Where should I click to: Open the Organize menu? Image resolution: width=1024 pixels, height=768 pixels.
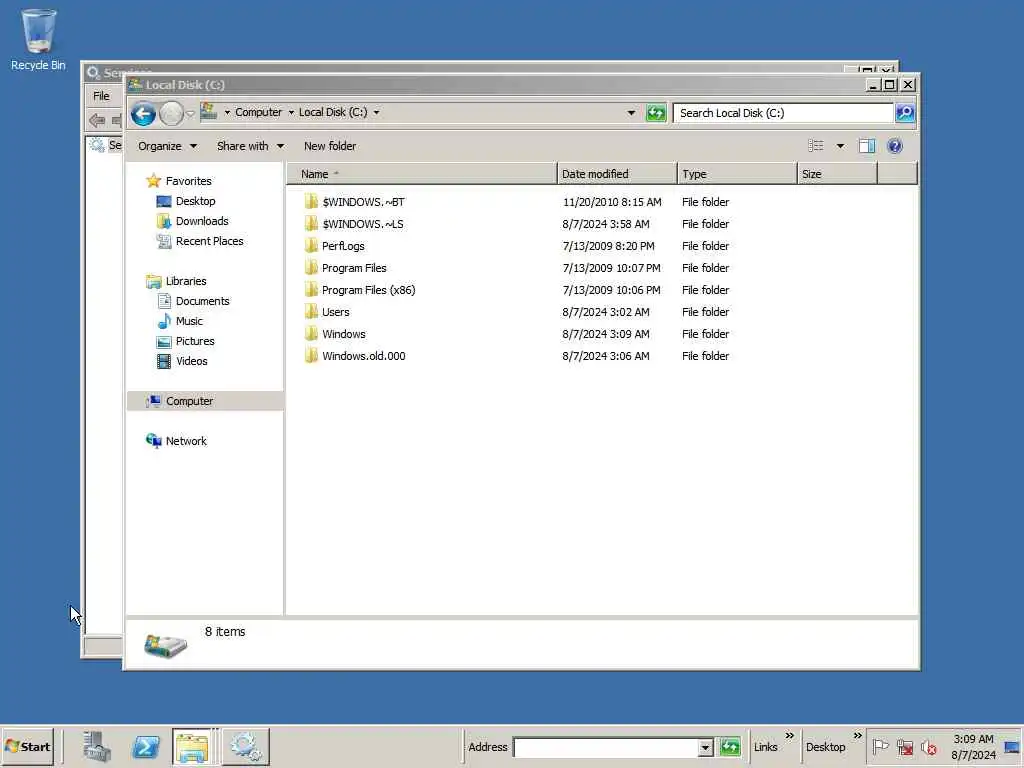[x=167, y=146]
